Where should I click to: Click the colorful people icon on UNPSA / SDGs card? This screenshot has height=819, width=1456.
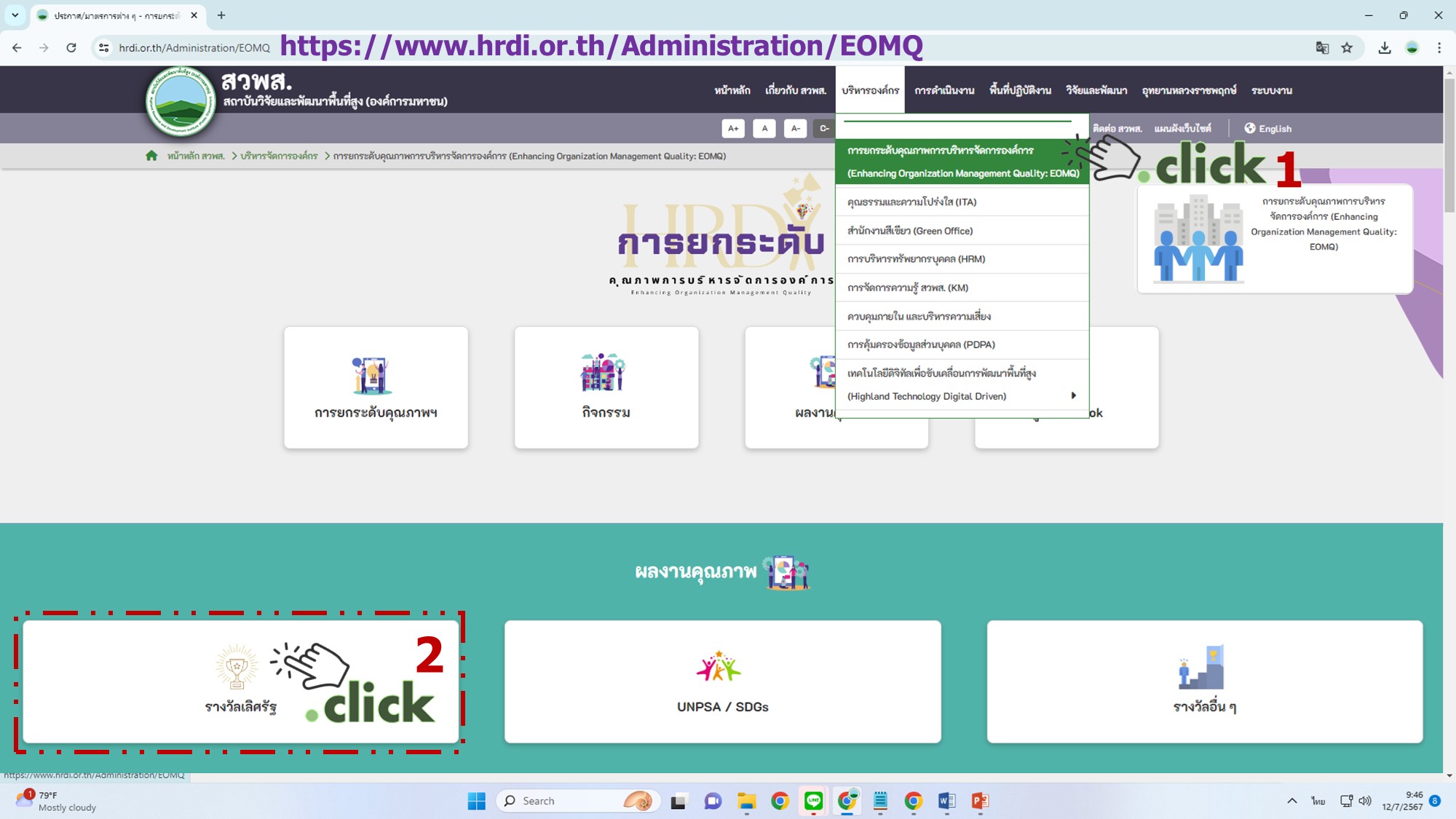tap(719, 666)
